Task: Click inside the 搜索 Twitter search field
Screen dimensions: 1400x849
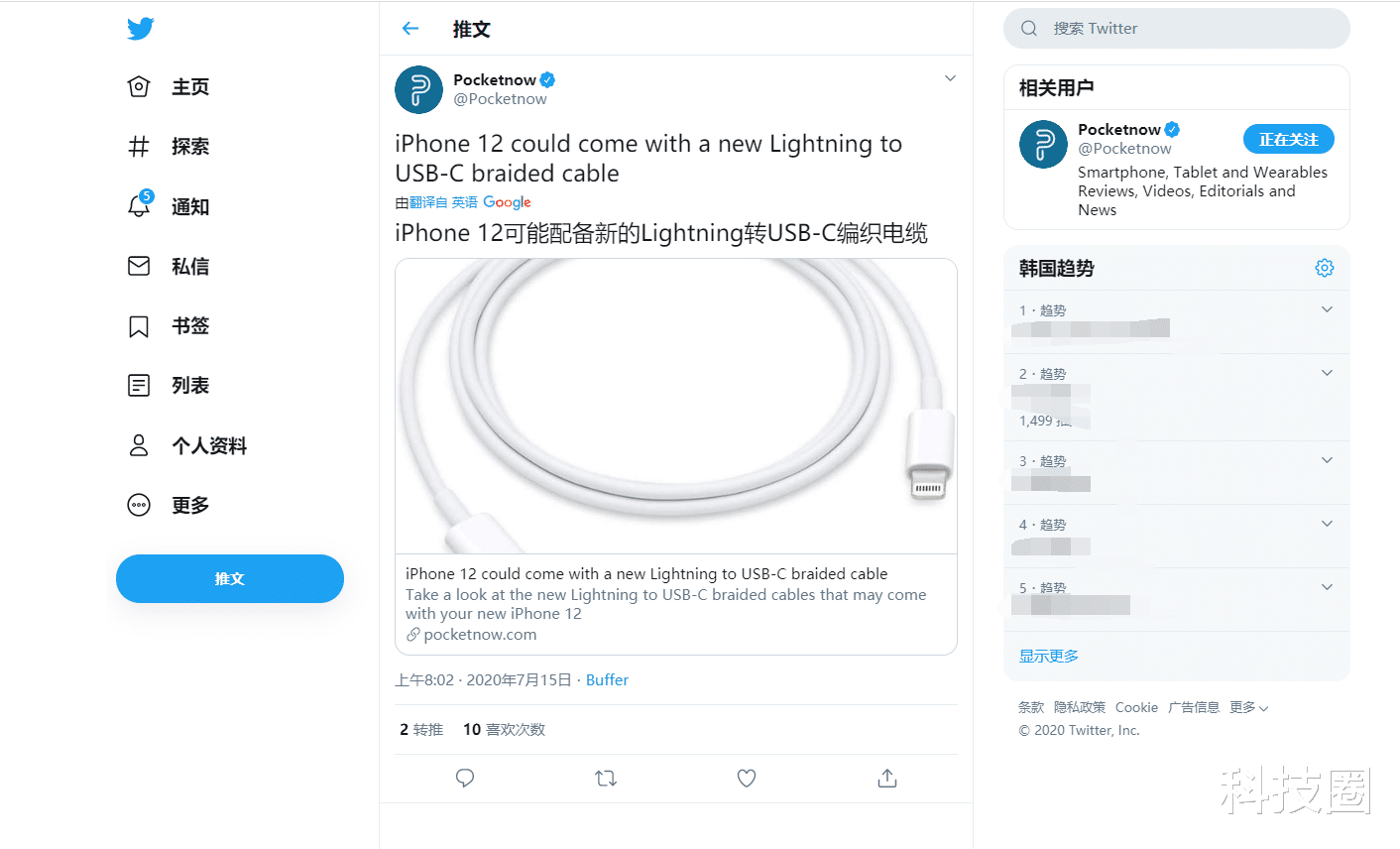Action: [1176, 28]
